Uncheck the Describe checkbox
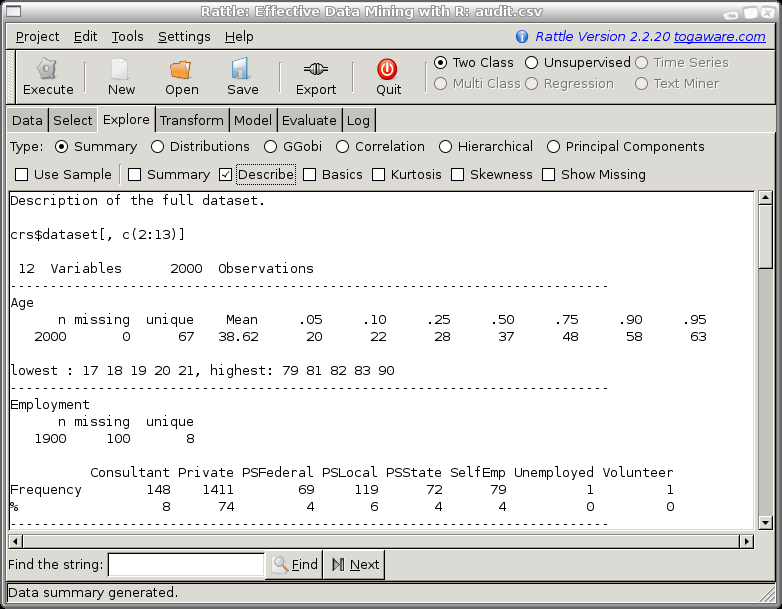782x609 pixels. tap(225, 175)
